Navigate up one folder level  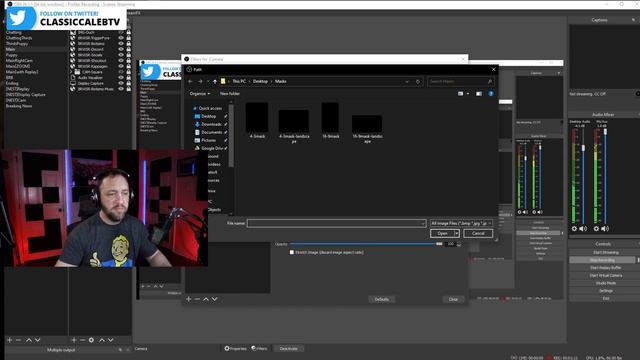pyautogui.click(x=215, y=81)
